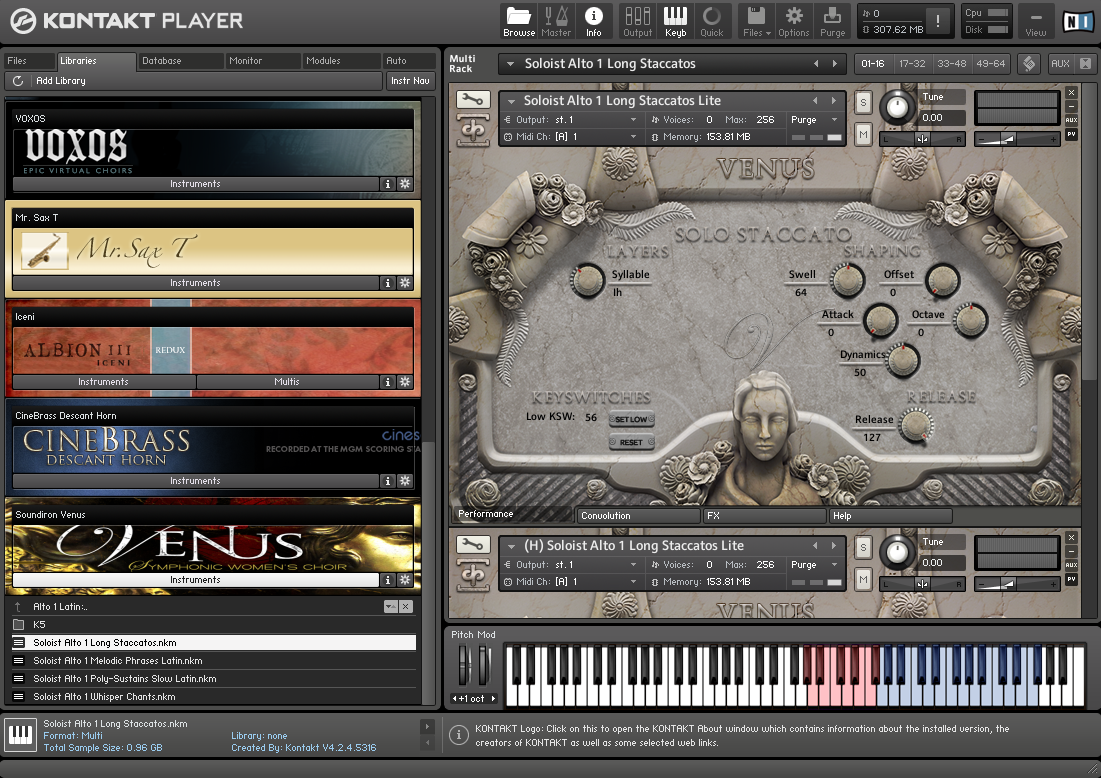
Task: Open Midi Ch dropdown of first instrument
Action: [633, 137]
